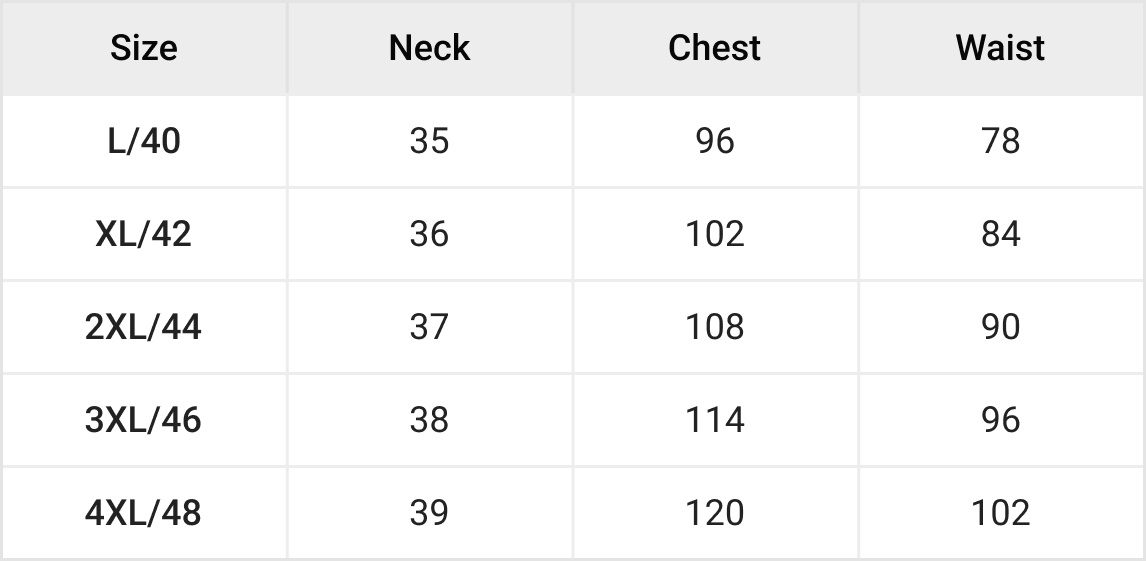
Task: Click neck value 35 for L/40
Action: click(x=429, y=141)
